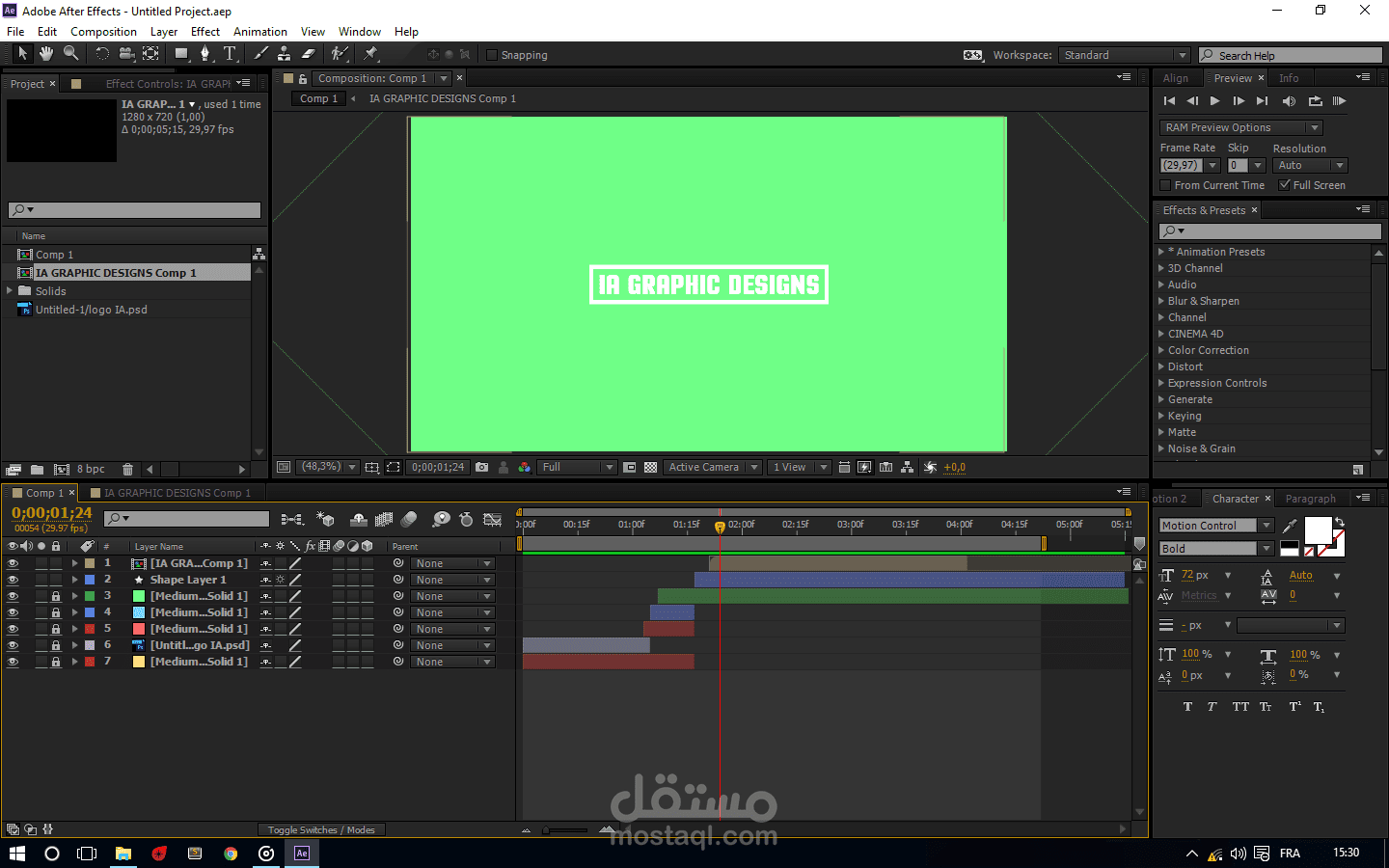Switch to IA GRAPHIC DESIGNS Comp 1 timeline tab
Screen dimensions: 1389x868
177,493
